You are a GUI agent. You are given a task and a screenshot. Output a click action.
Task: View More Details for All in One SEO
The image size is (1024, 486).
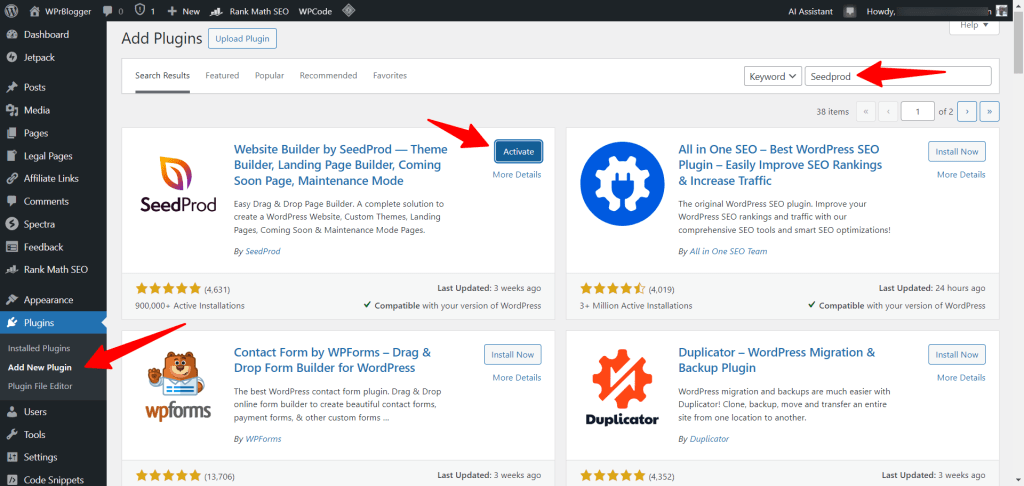(x=961, y=174)
